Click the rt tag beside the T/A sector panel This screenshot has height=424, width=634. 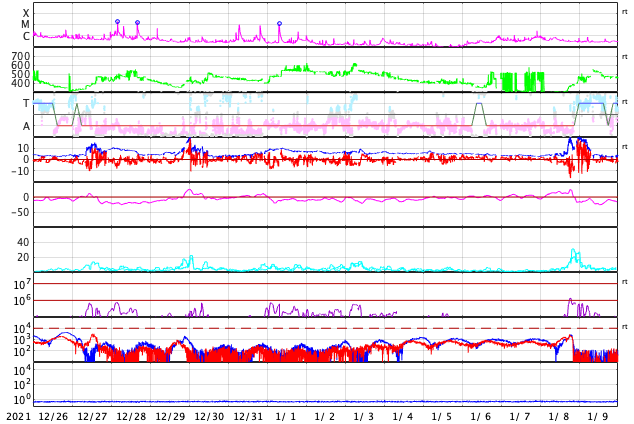click(x=625, y=102)
